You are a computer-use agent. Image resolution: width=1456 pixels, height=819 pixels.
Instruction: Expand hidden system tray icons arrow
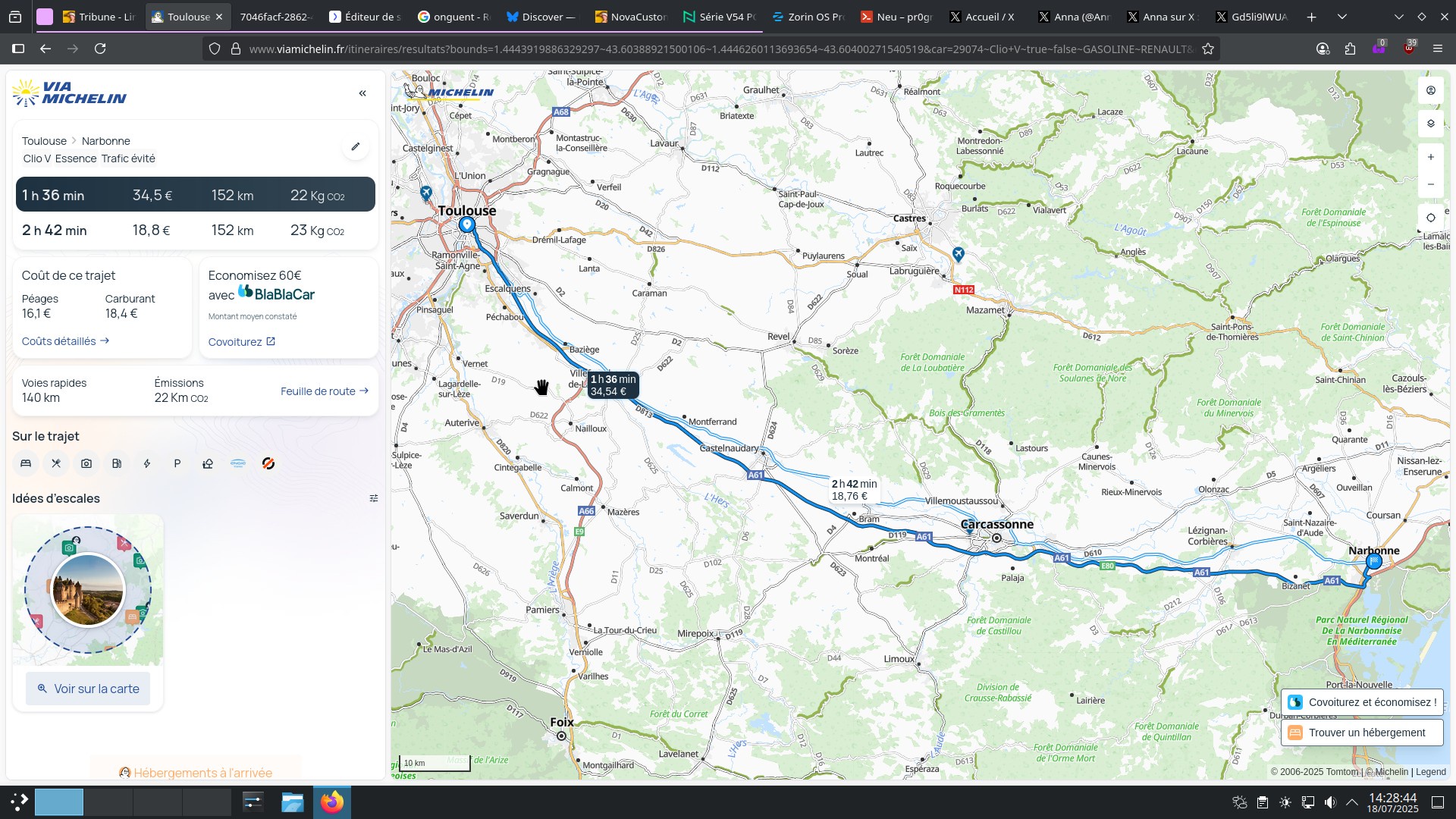(x=1352, y=802)
